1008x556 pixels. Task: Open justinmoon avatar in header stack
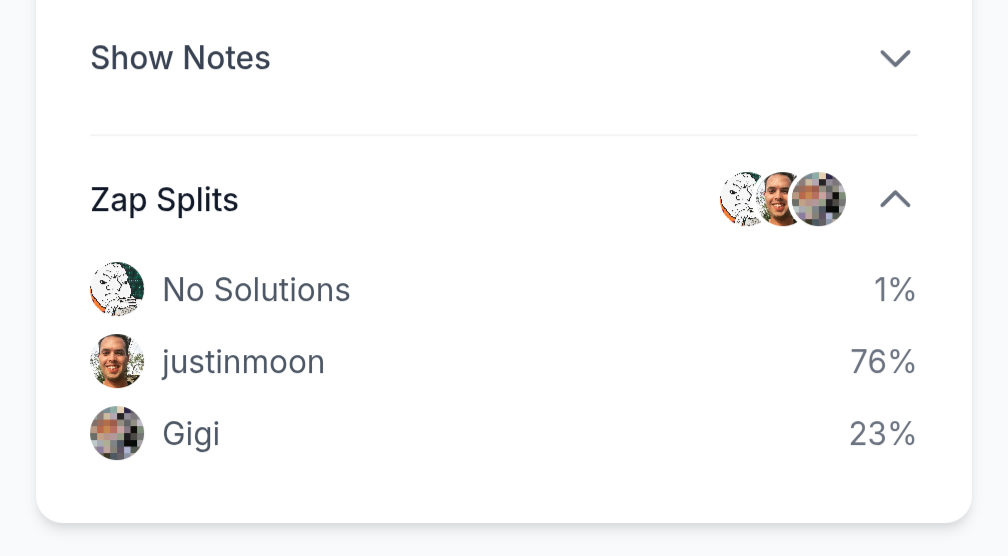(777, 199)
